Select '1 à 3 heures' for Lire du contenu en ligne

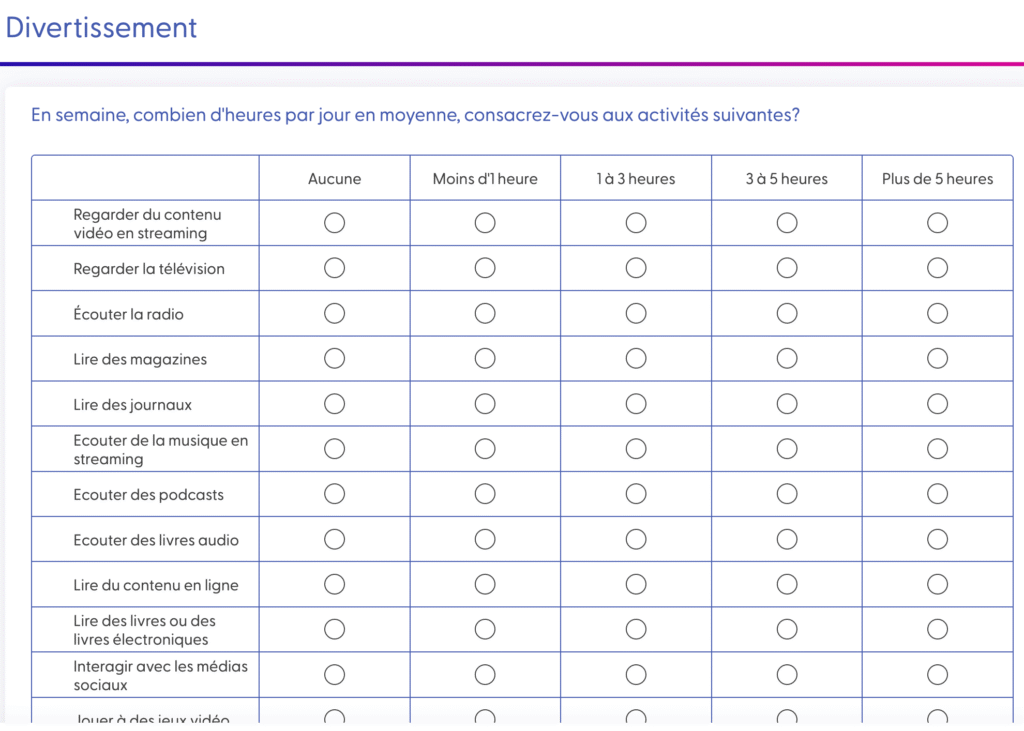636,585
